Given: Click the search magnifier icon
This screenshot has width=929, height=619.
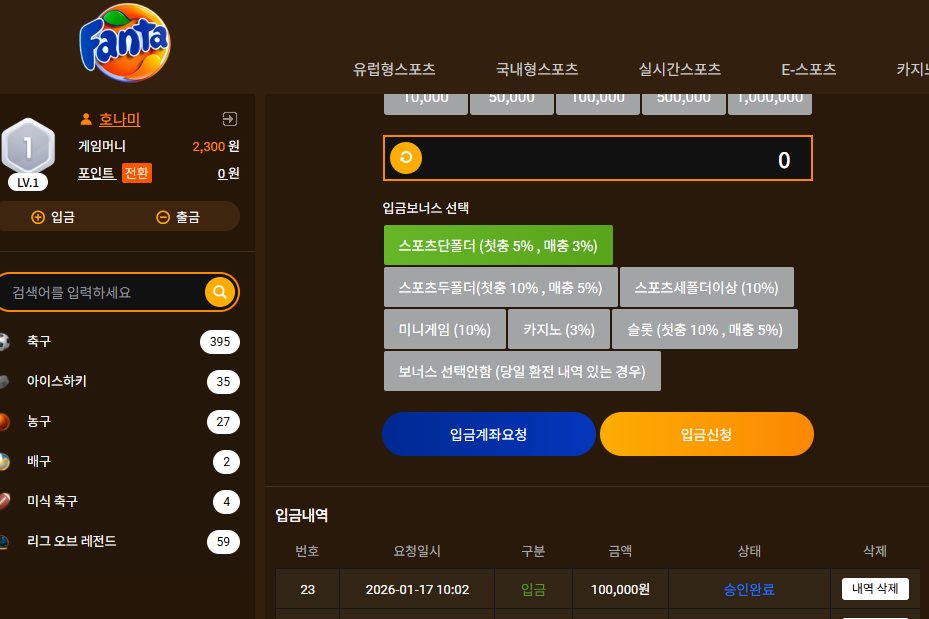Looking at the screenshot, I should point(220,292).
